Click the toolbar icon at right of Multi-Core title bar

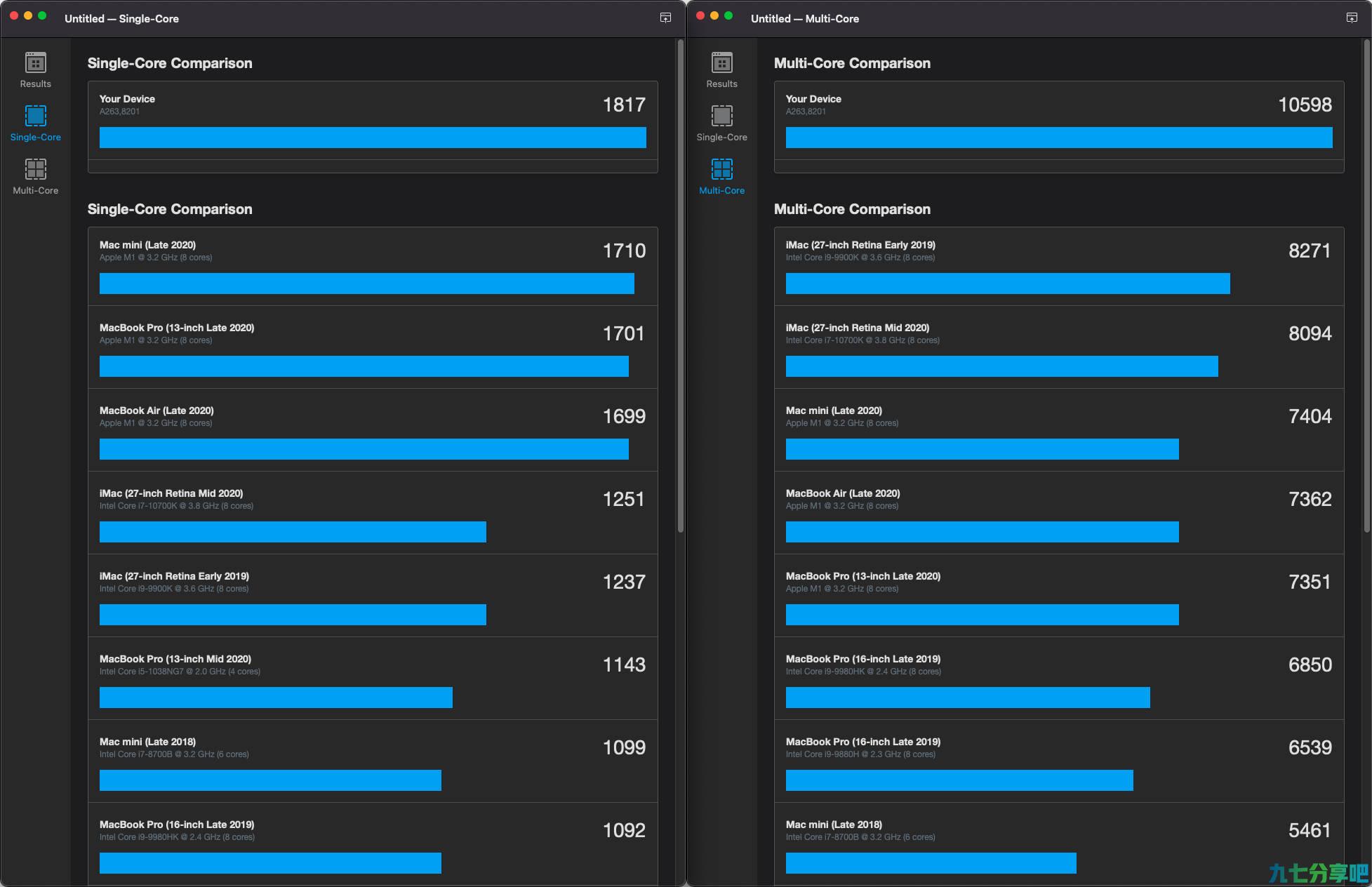[1352, 18]
